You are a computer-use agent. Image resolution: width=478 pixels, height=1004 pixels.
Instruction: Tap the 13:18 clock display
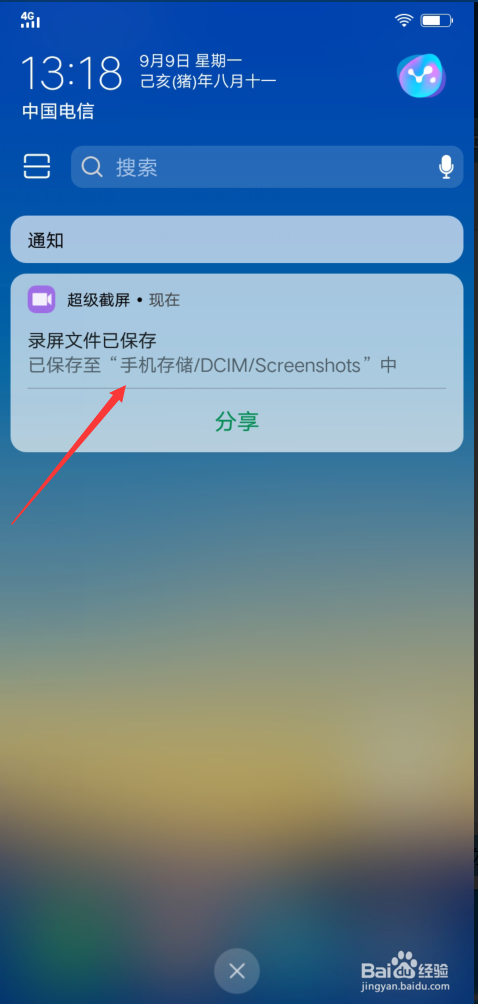[x=72, y=72]
